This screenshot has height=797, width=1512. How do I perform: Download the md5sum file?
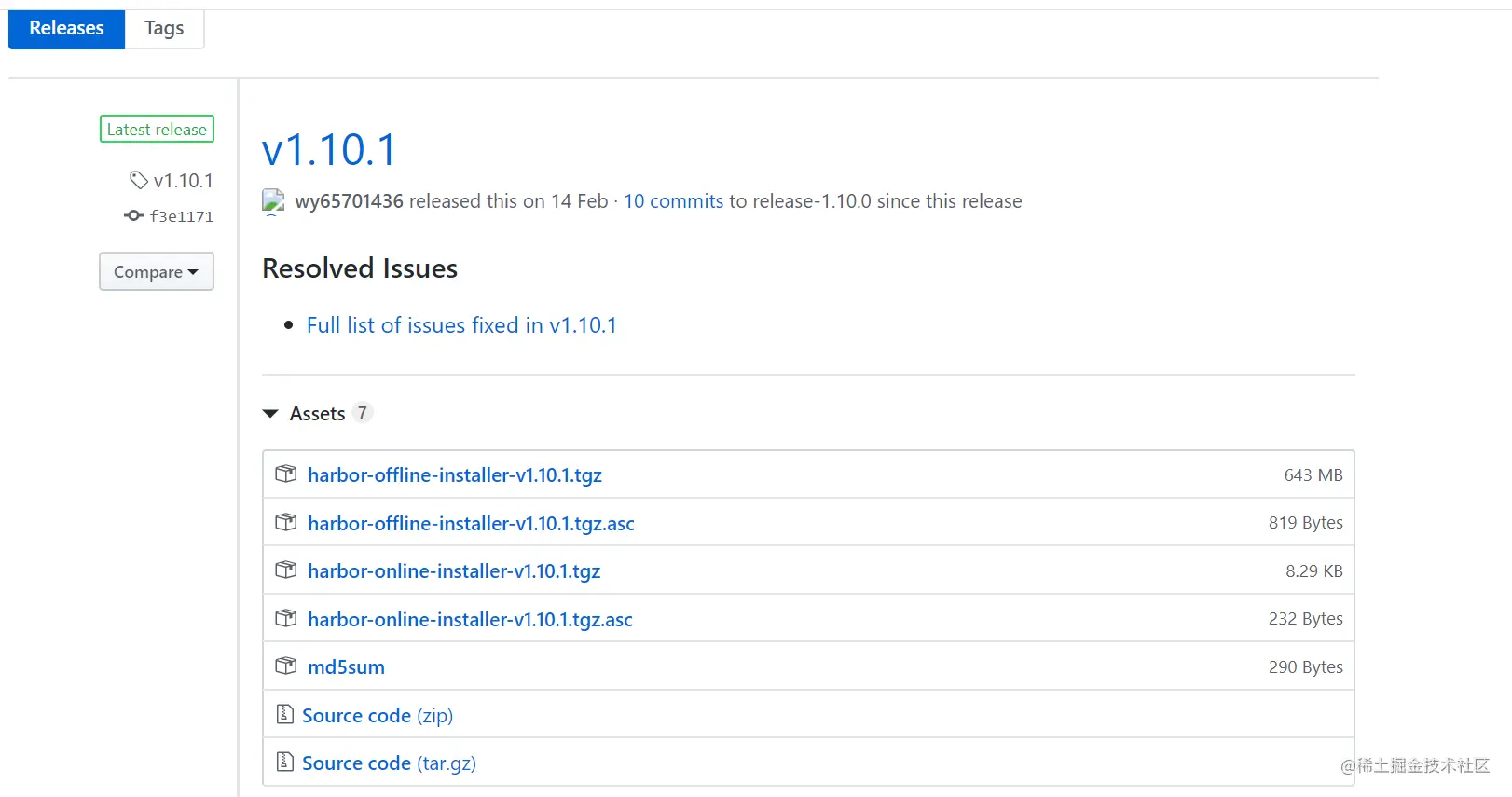(x=346, y=667)
